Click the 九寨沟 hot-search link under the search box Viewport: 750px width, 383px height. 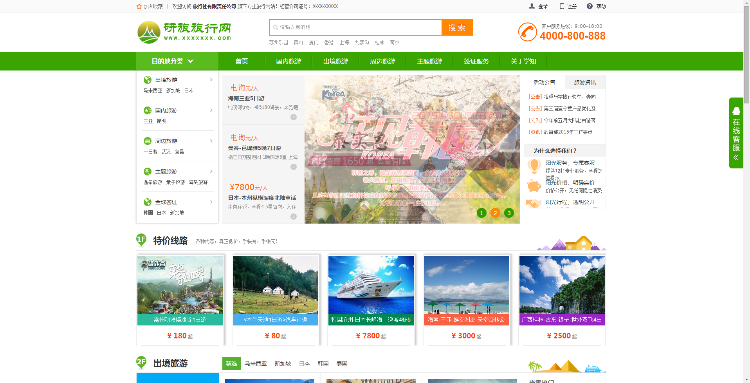pos(362,43)
